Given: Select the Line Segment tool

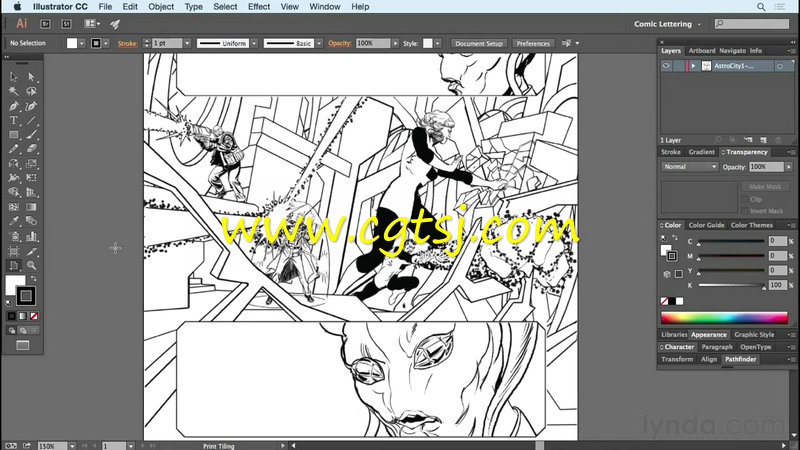Looking at the screenshot, I should pos(31,120).
